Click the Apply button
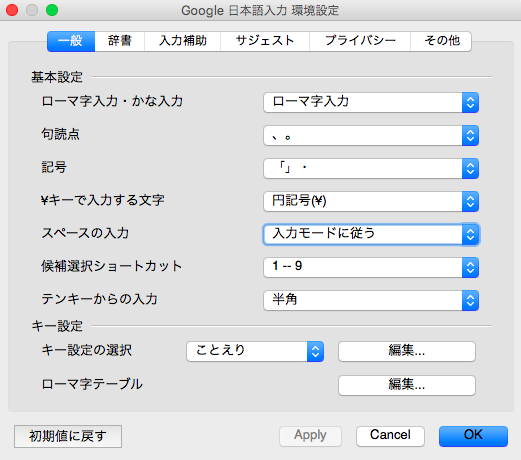 (x=310, y=436)
